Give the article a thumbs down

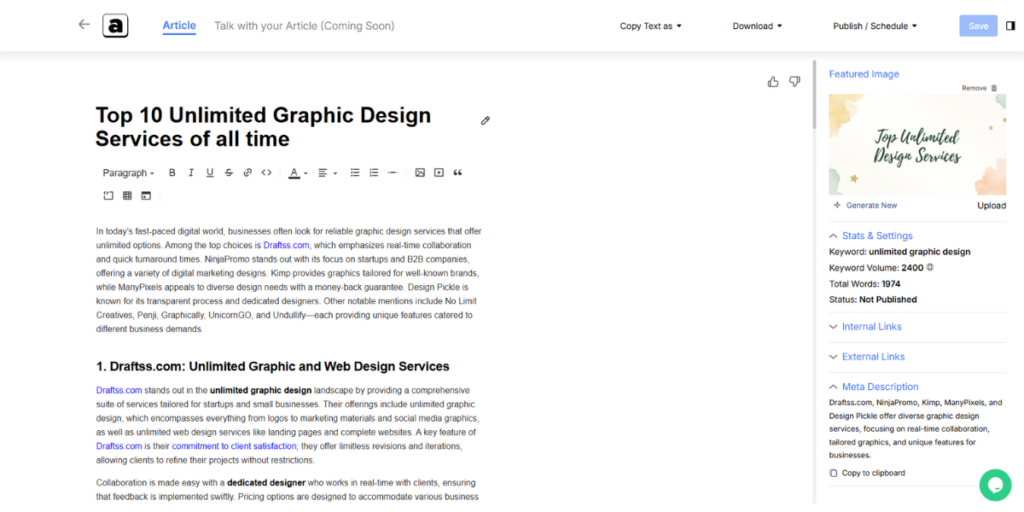point(794,82)
